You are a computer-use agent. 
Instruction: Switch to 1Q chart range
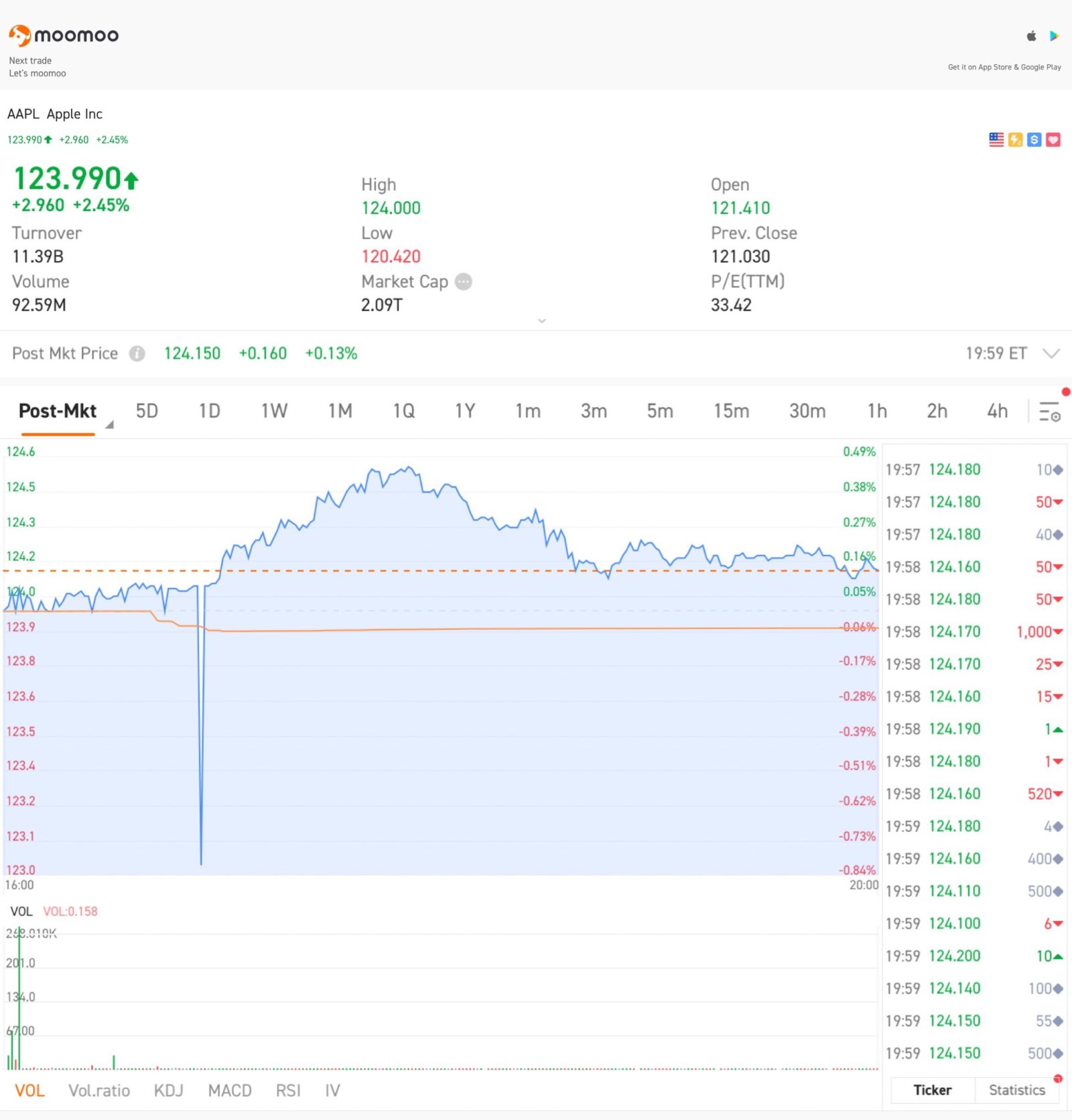(403, 411)
